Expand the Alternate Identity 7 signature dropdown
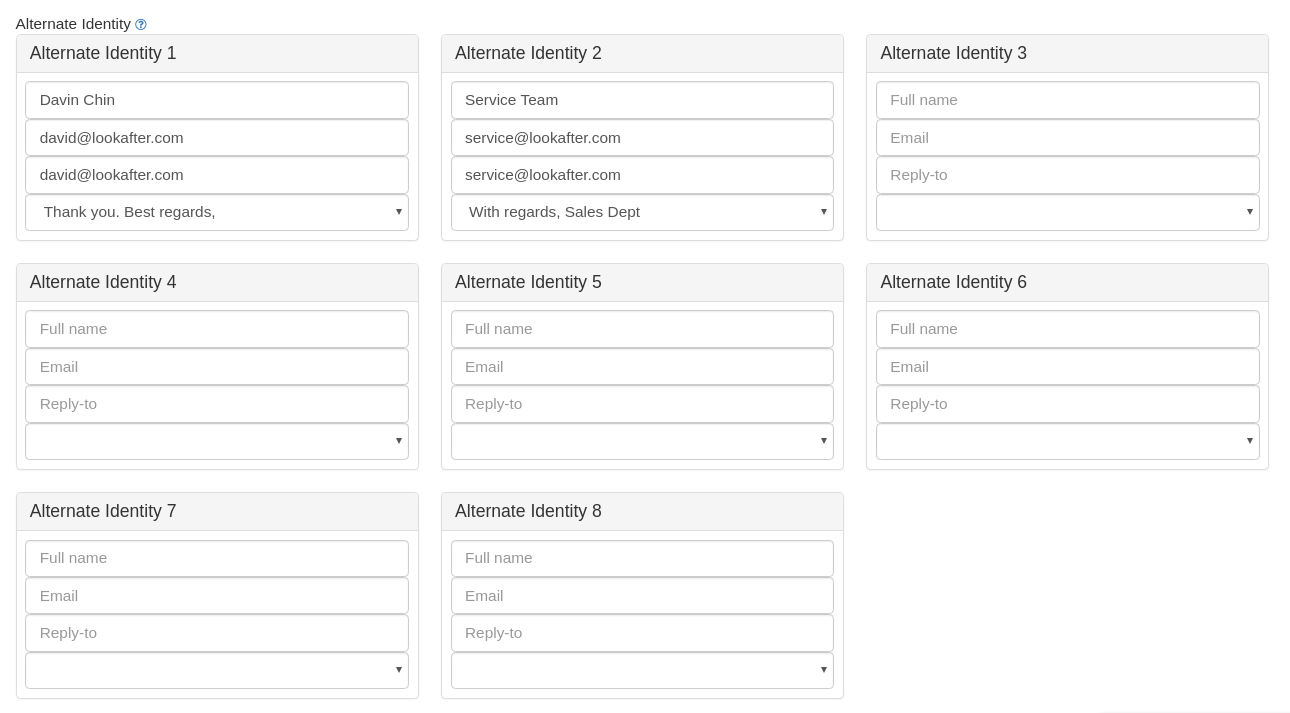This screenshot has width=1290, height=713. click(x=217, y=670)
